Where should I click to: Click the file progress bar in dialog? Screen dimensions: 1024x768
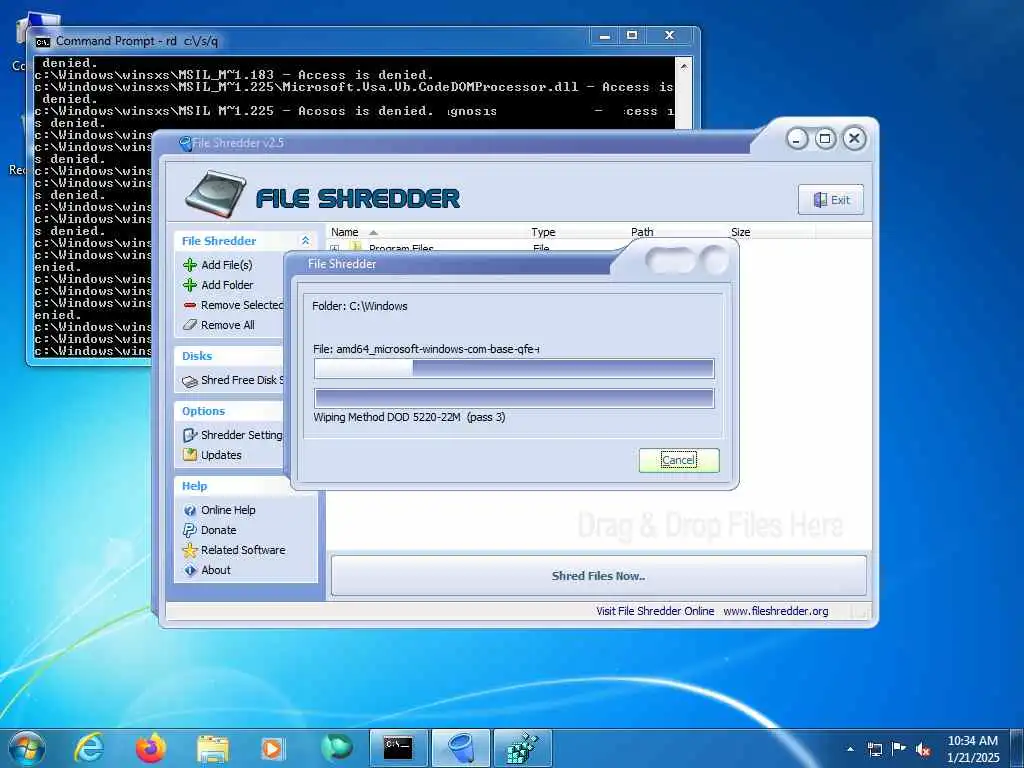tap(514, 368)
